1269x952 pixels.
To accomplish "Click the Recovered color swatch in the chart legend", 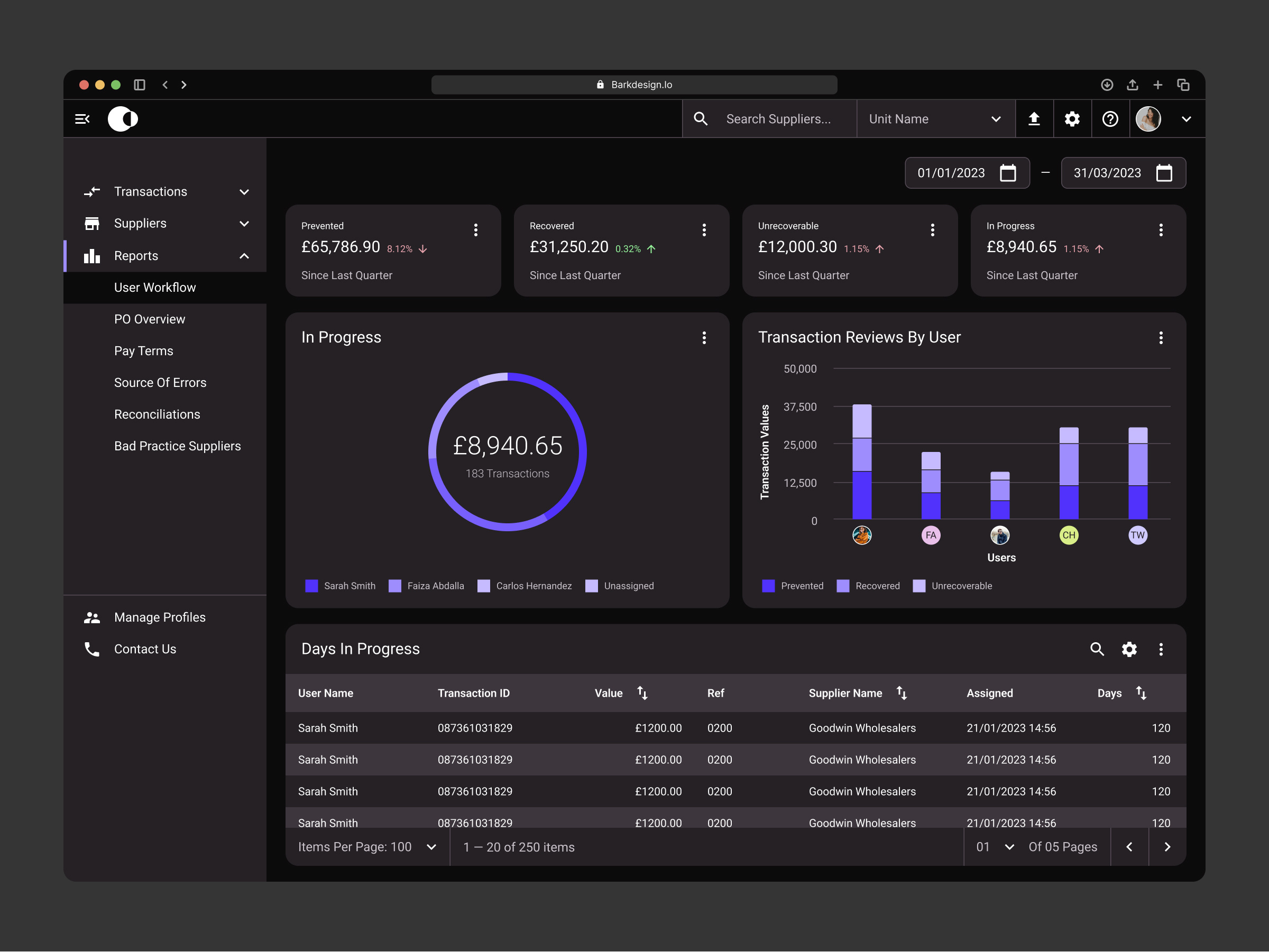I will tap(842, 586).
